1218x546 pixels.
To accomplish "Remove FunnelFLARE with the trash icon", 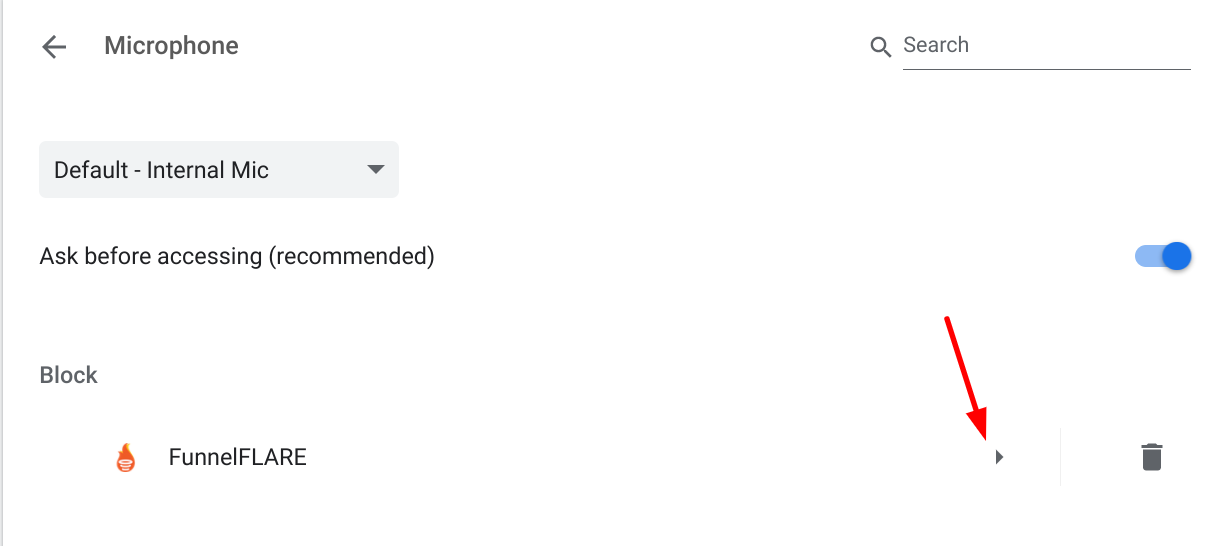I will (1152, 457).
